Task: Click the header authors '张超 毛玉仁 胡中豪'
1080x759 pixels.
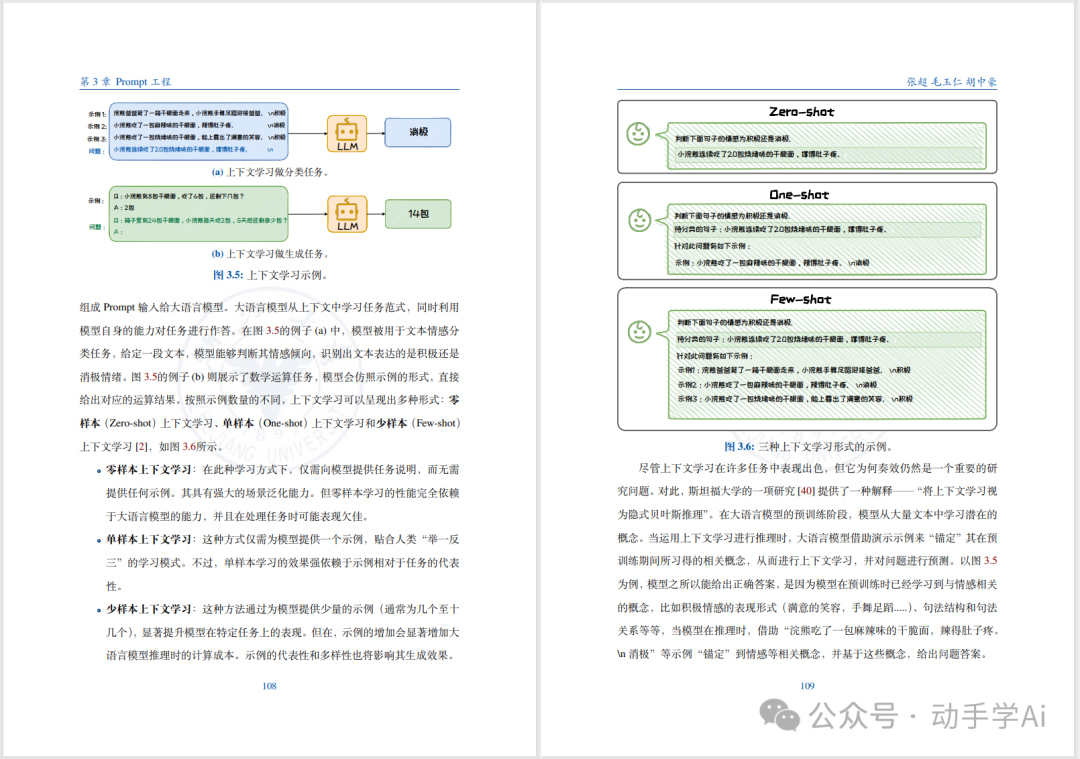Action: pyautogui.click(x=951, y=81)
